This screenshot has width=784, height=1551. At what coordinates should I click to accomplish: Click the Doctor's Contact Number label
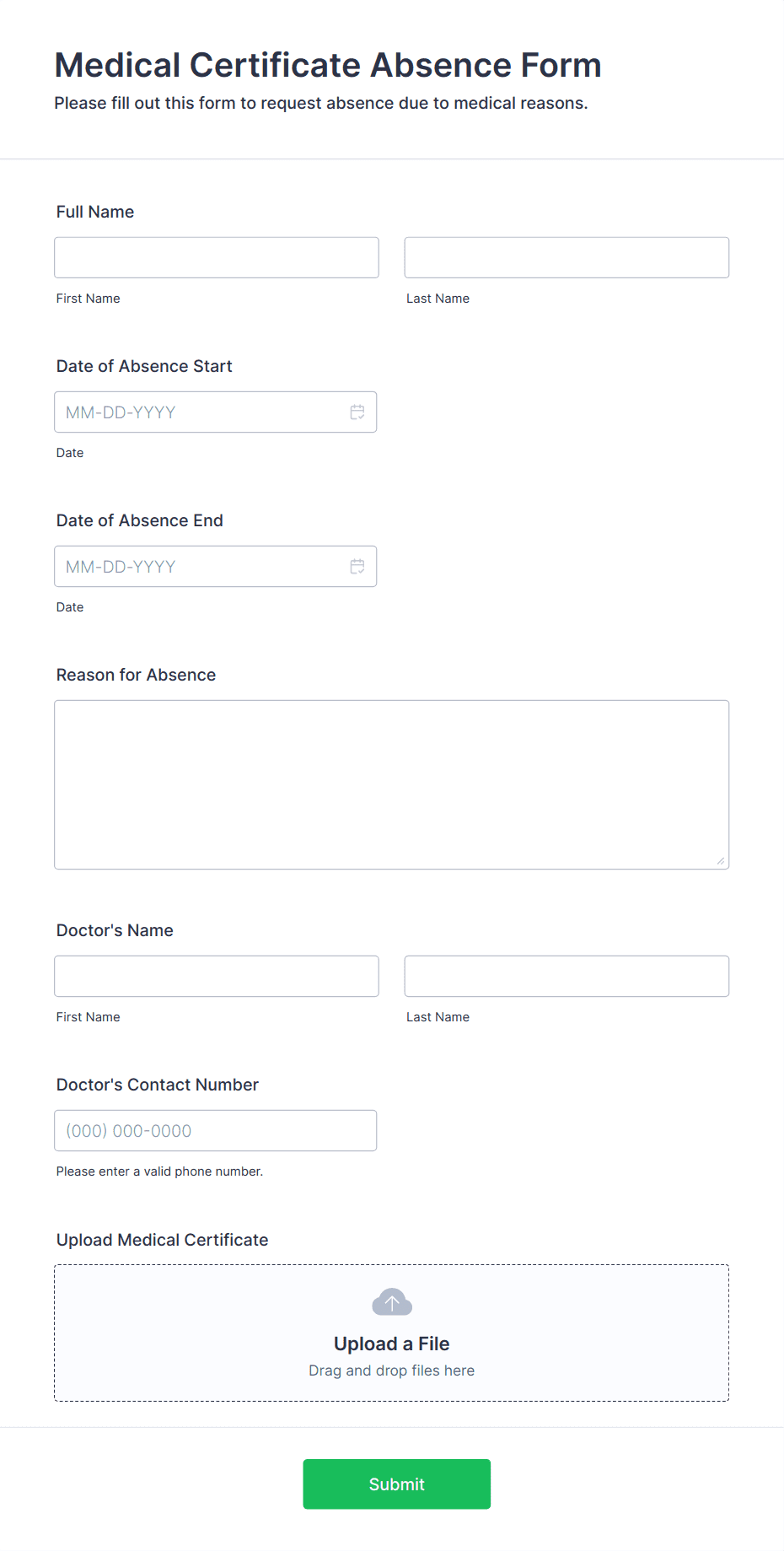(158, 1085)
